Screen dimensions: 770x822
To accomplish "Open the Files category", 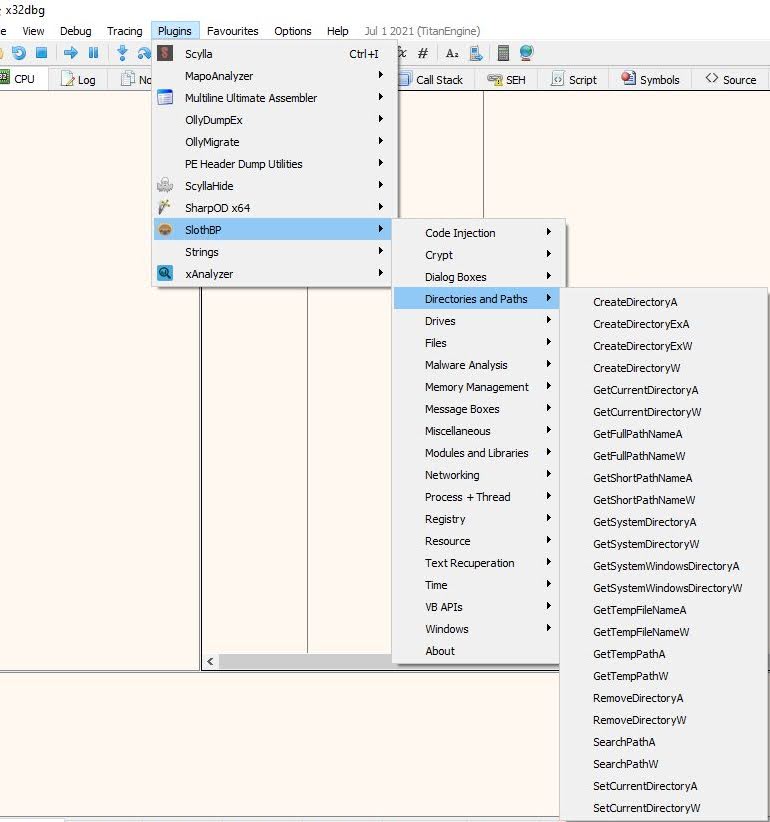I will [x=476, y=343].
